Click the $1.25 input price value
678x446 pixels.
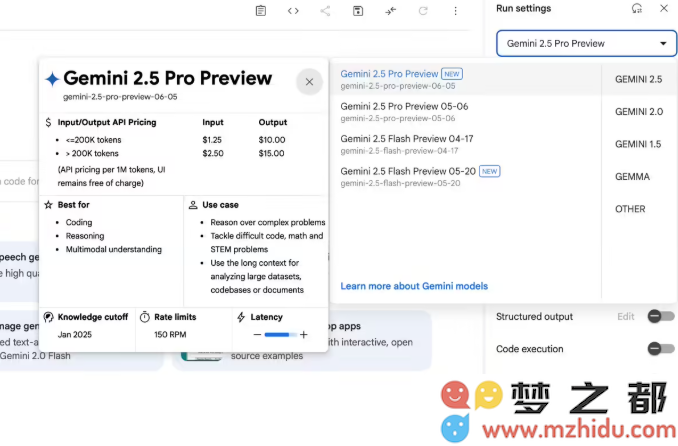(212, 140)
